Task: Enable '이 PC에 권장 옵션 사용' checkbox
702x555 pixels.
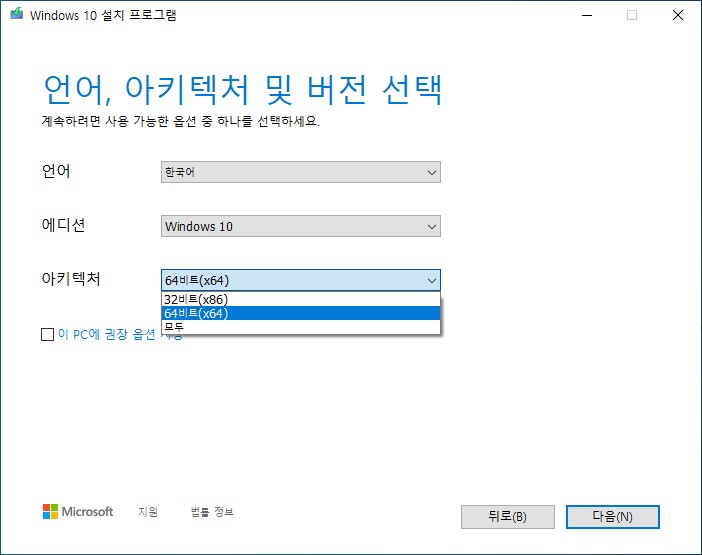Action: (x=47, y=334)
